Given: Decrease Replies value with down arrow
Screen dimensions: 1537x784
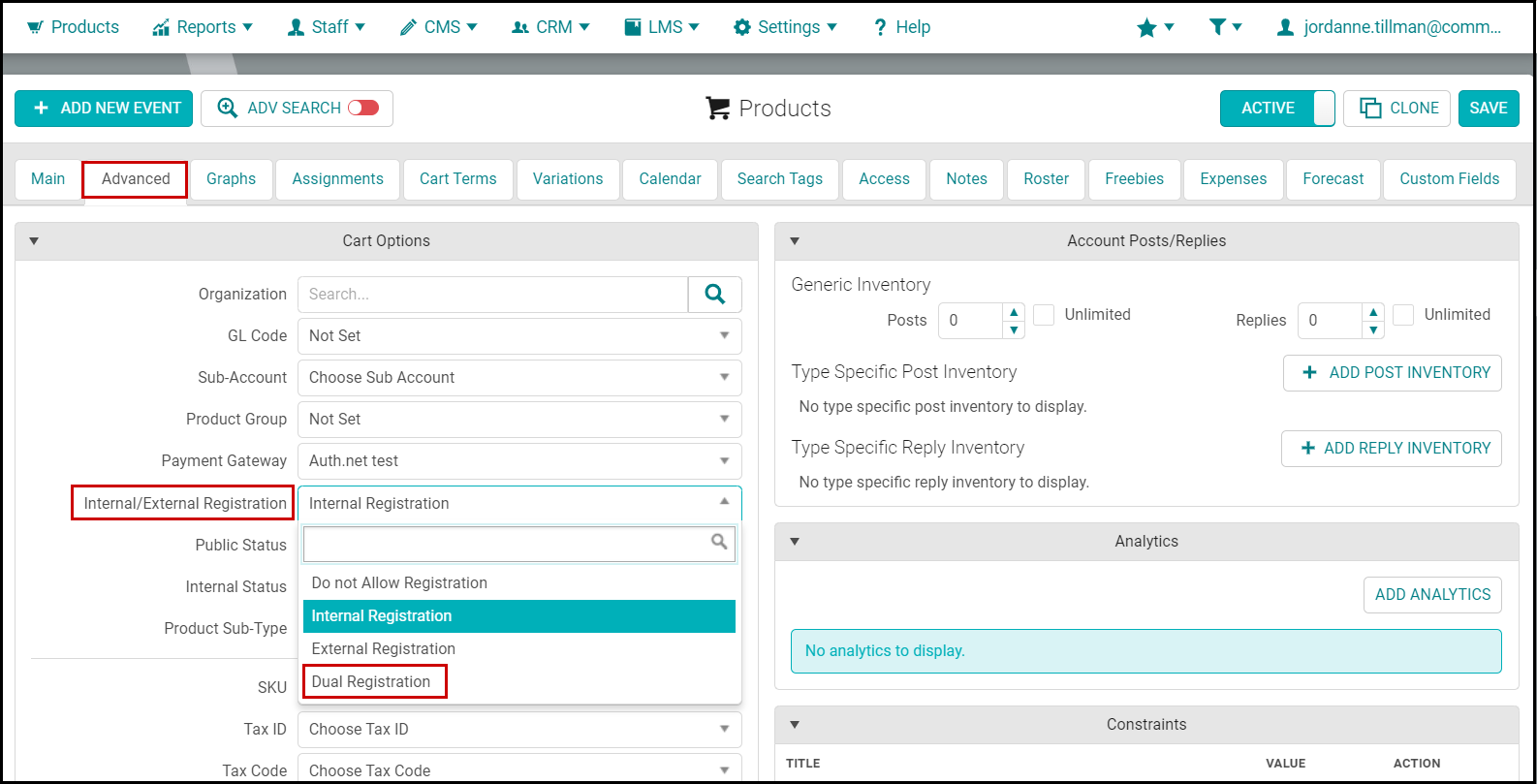Looking at the screenshot, I should (x=1373, y=330).
